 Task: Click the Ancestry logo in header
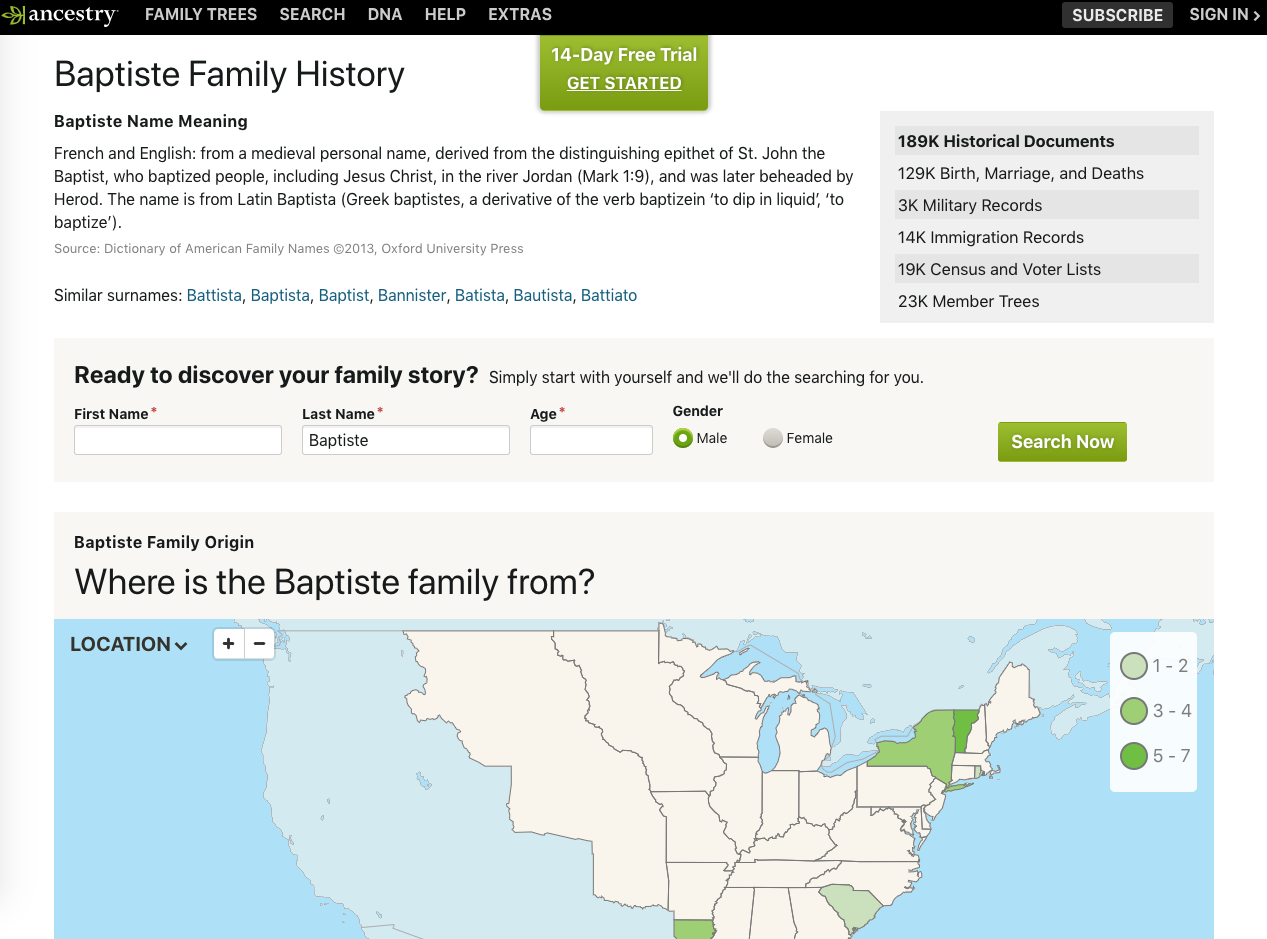click(60, 15)
